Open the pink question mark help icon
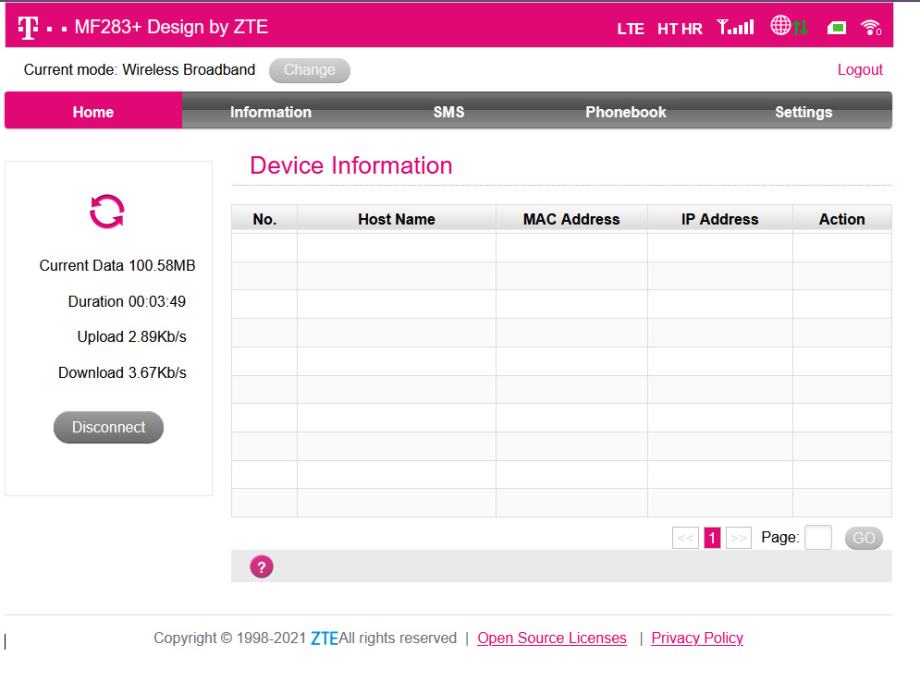 point(259,566)
